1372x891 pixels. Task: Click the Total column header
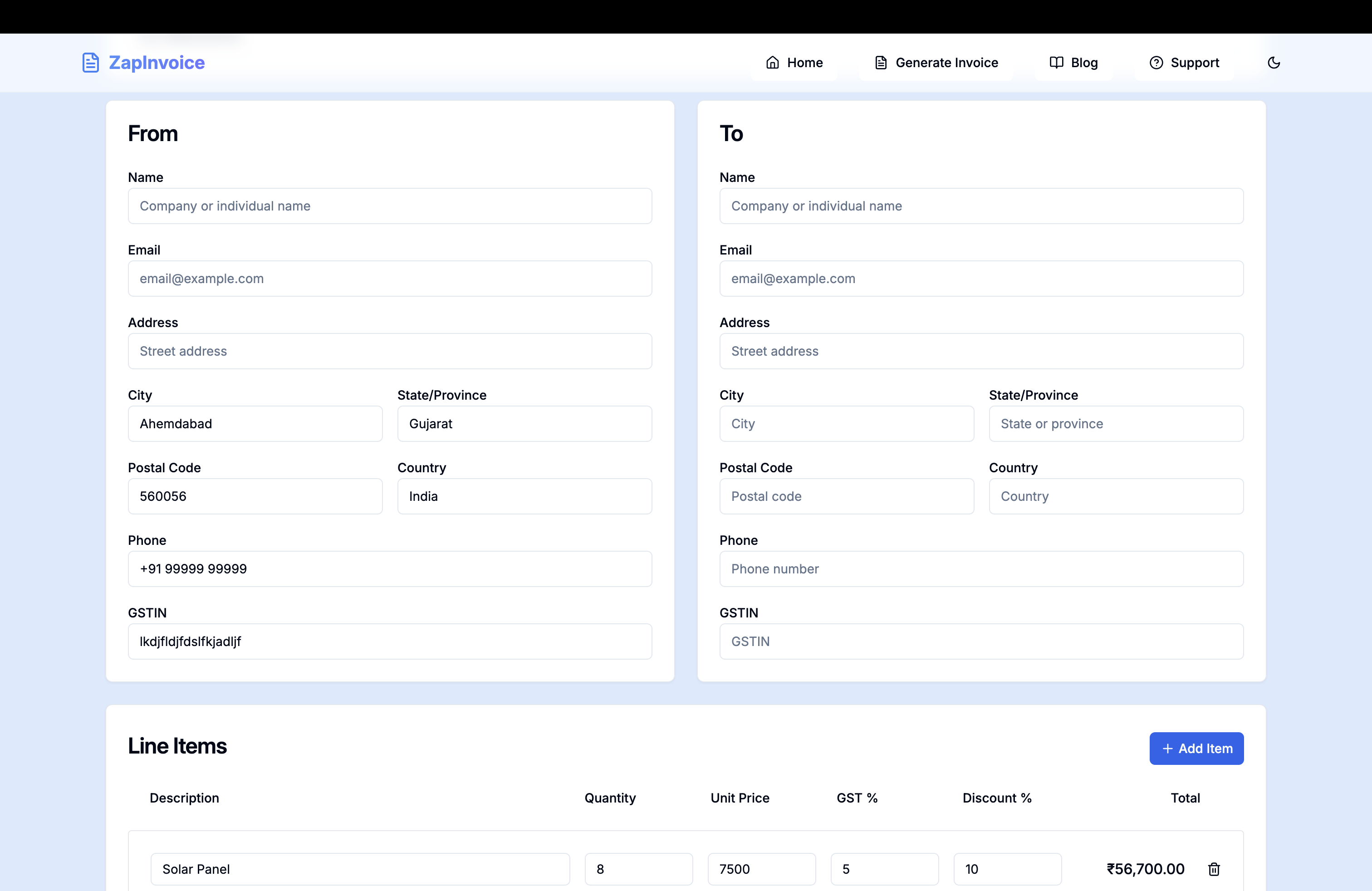point(1185,798)
